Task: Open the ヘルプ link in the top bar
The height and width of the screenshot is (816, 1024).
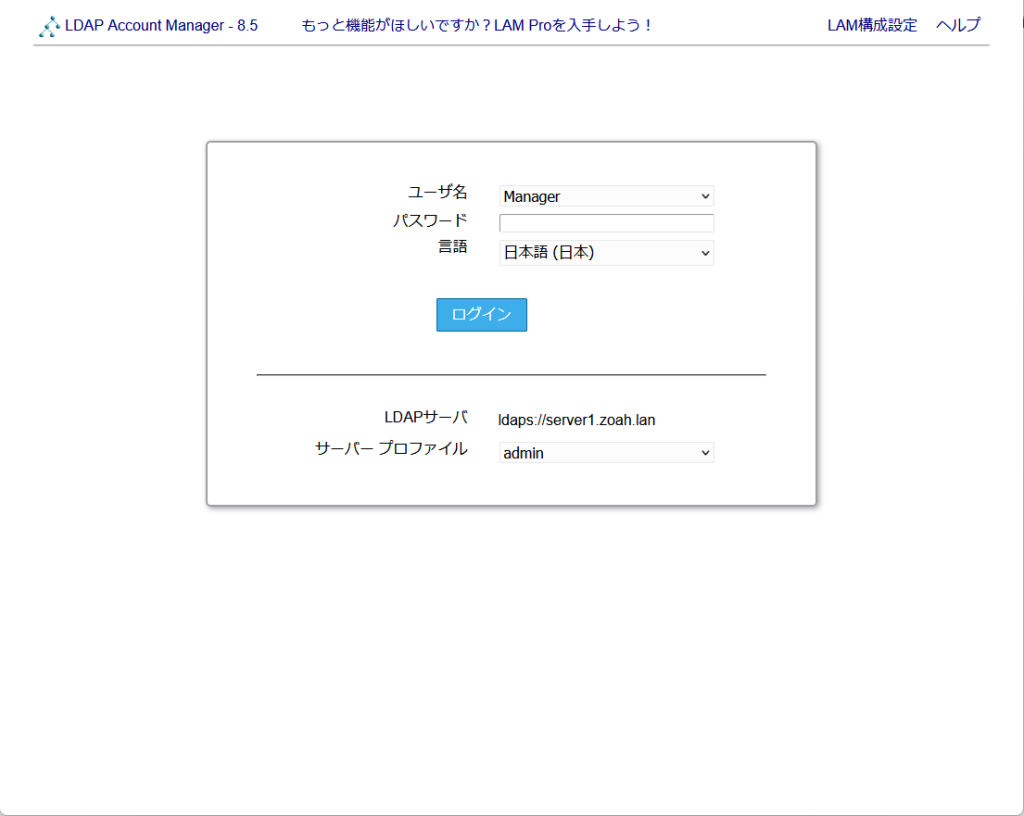Action: tap(958, 26)
